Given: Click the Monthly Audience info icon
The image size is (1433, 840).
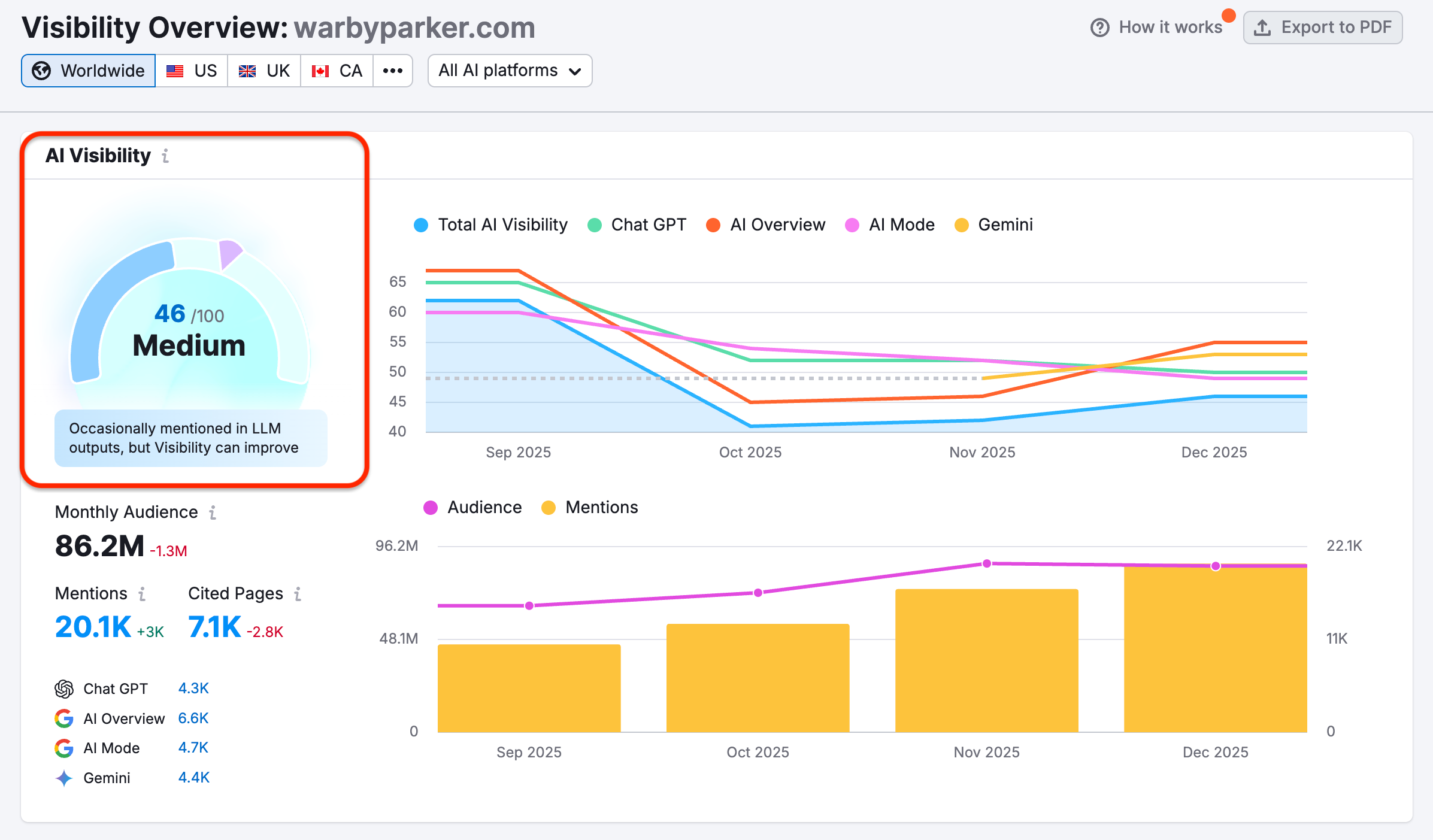Looking at the screenshot, I should point(213,513).
